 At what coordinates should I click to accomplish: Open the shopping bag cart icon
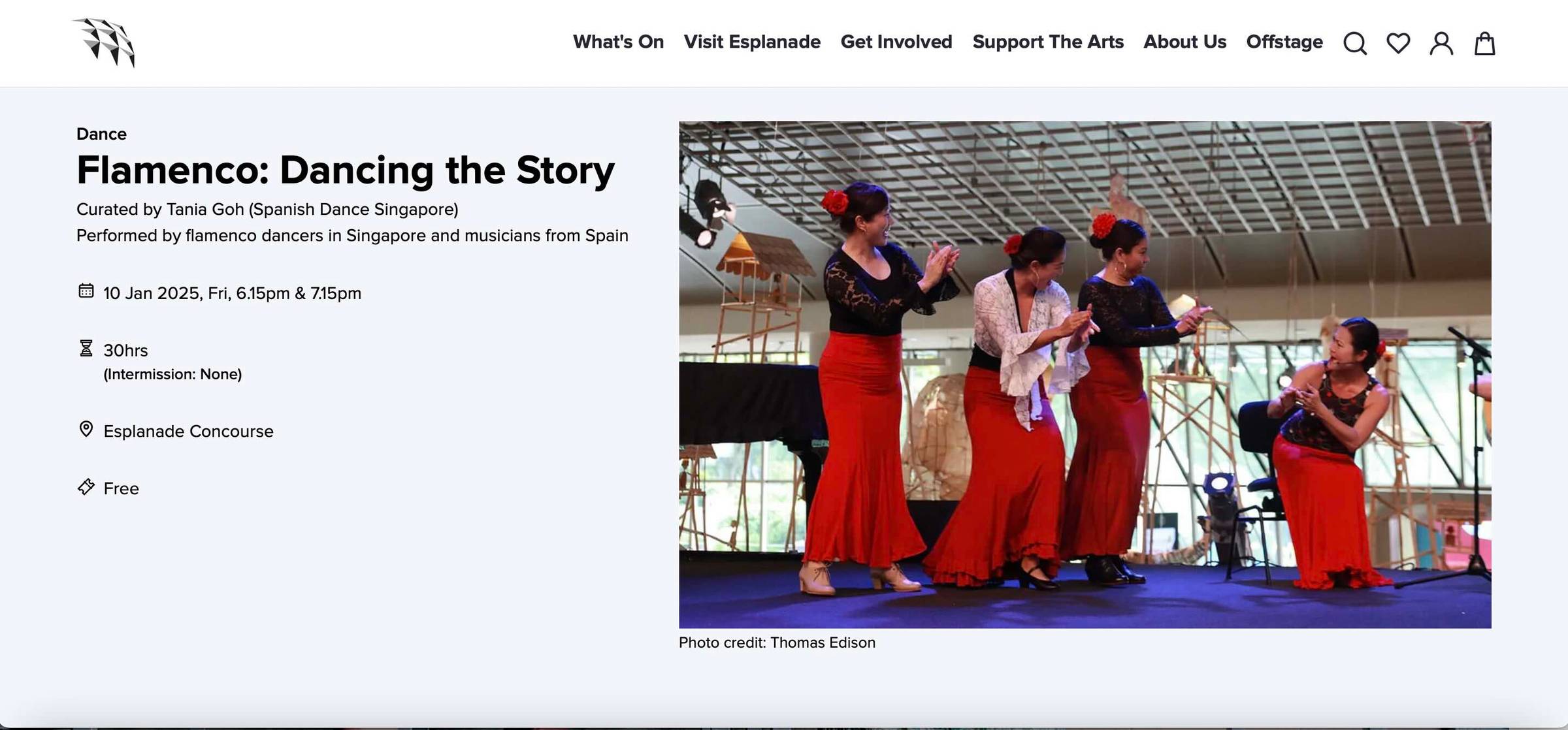point(1484,43)
